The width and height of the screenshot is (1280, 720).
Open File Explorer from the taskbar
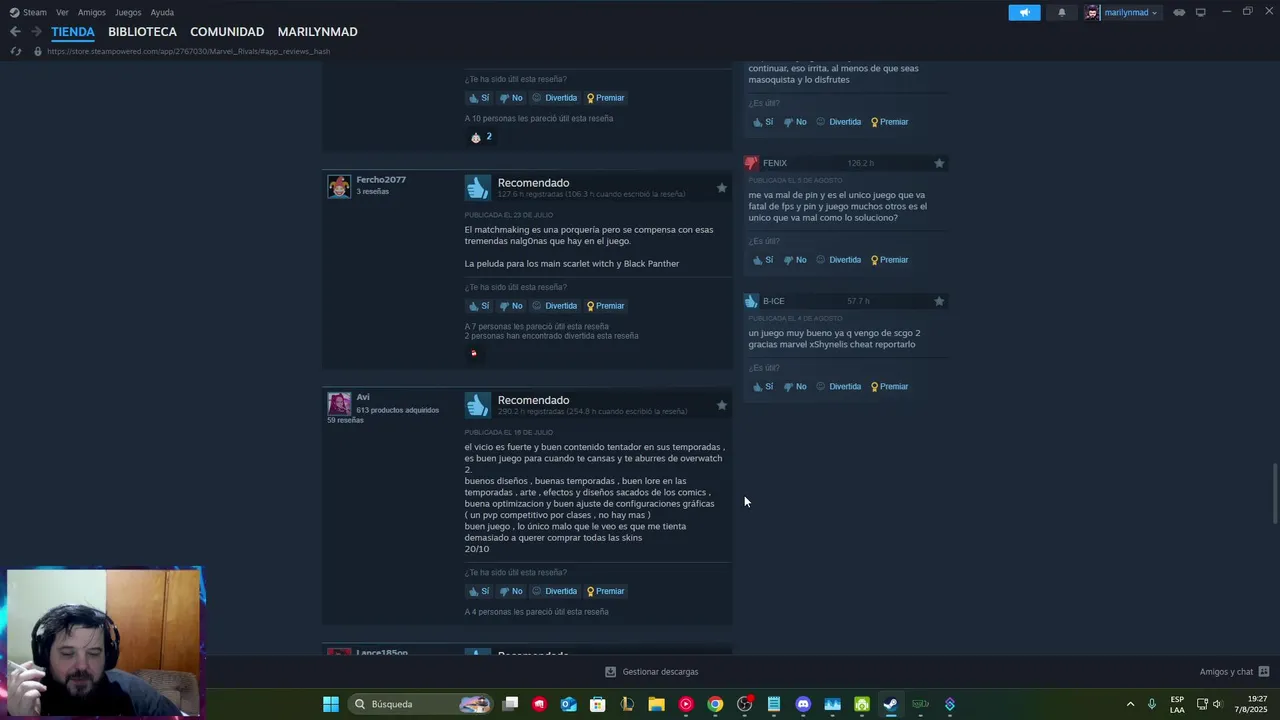[x=656, y=704]
